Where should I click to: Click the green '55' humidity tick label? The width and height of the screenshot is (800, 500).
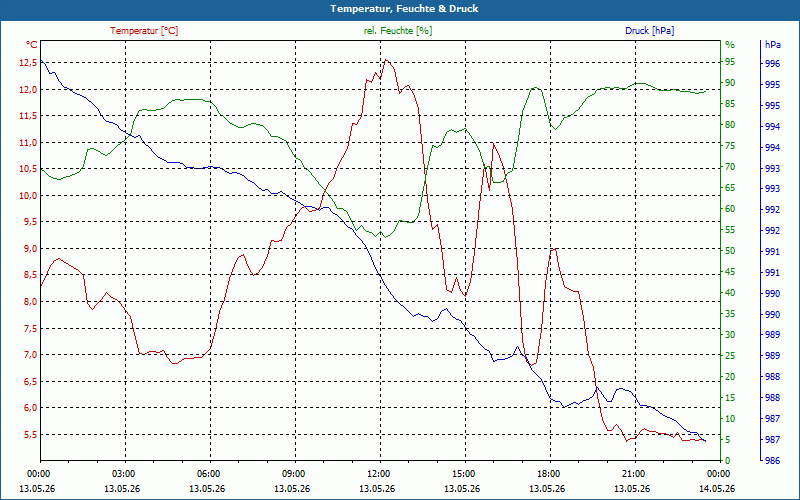(x=730, y=230)
